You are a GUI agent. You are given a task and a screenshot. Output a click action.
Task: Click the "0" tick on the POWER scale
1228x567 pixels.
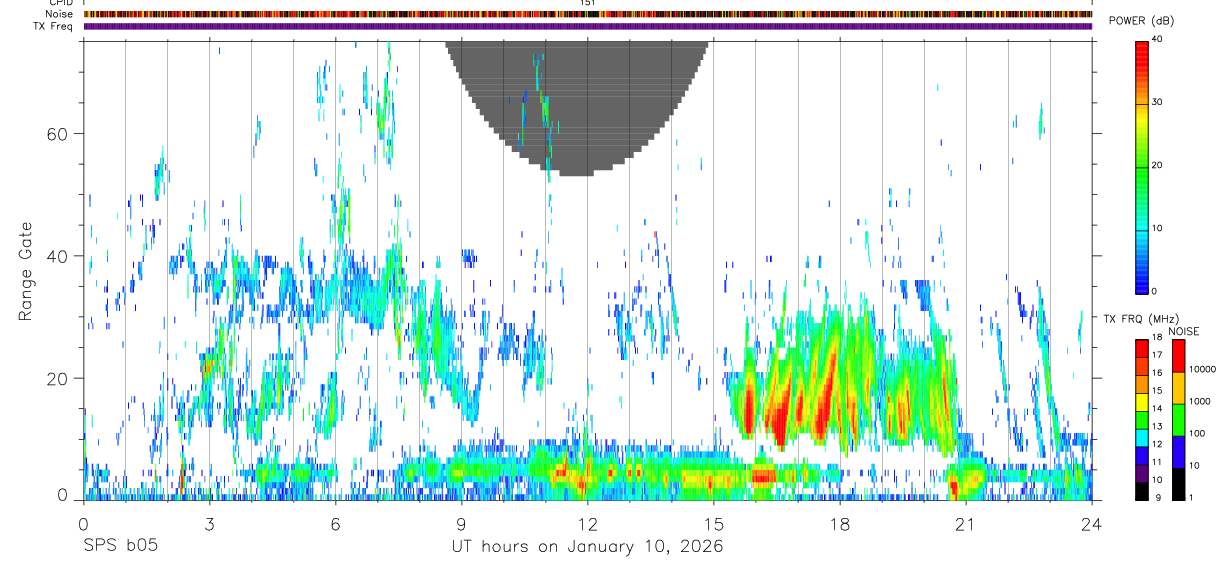click(x=1154, y=291)
